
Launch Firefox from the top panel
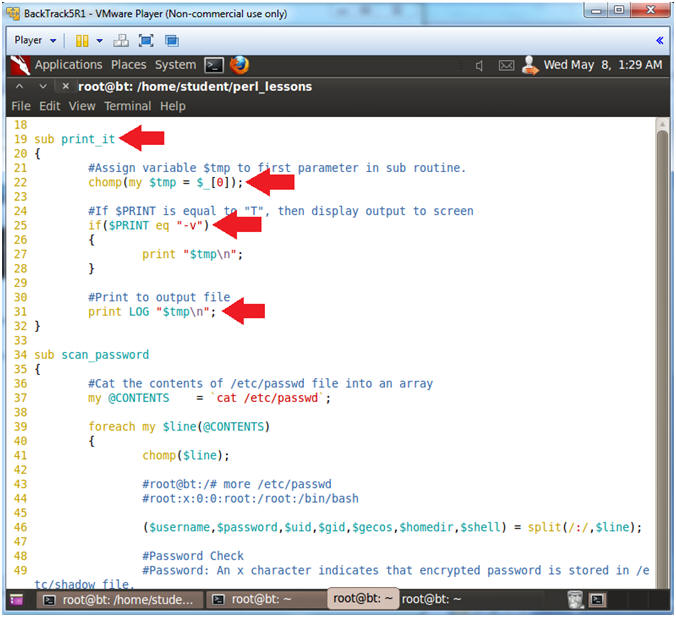[x=239, y=65]
